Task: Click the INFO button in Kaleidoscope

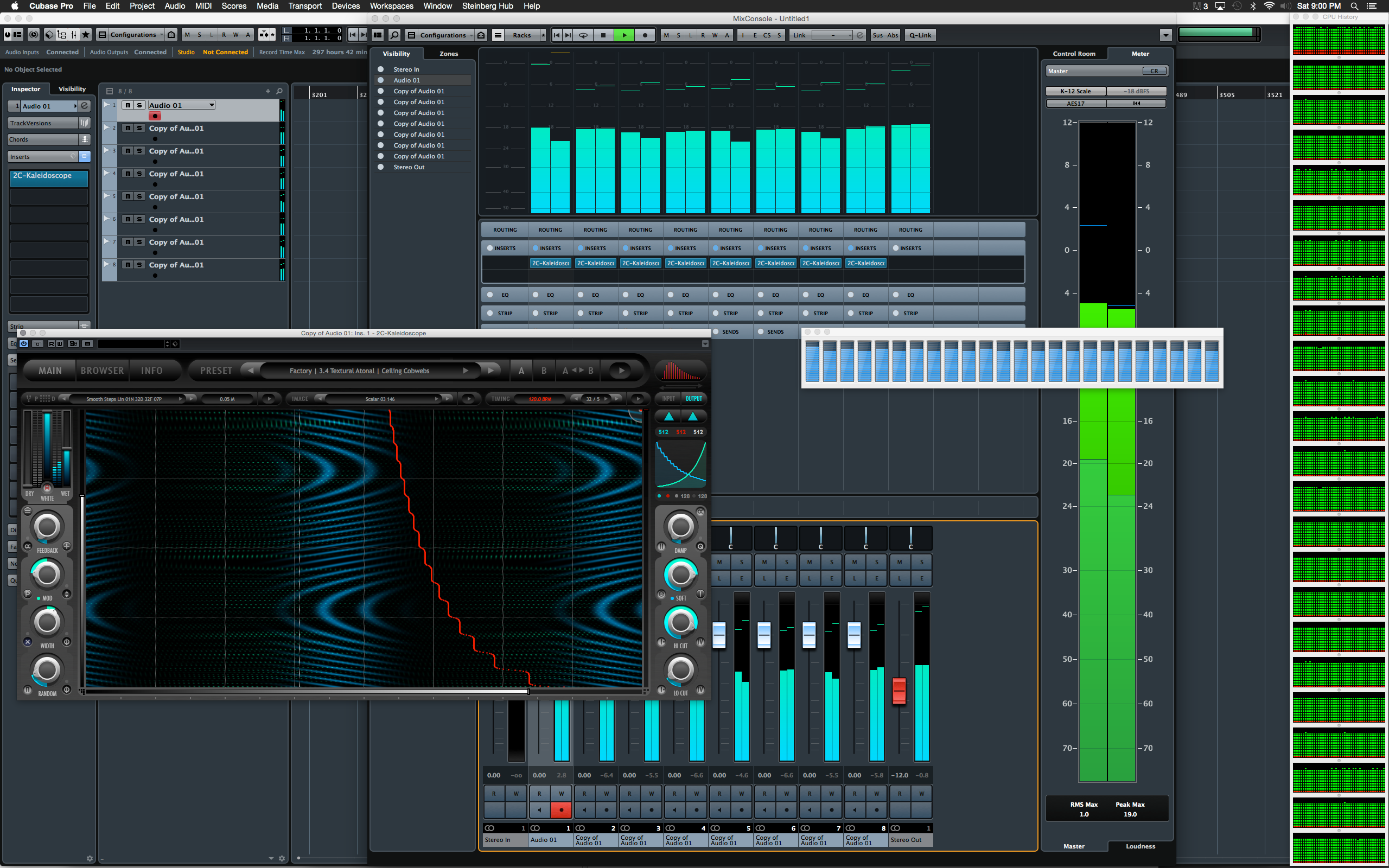Action: (x=152, y=371)
